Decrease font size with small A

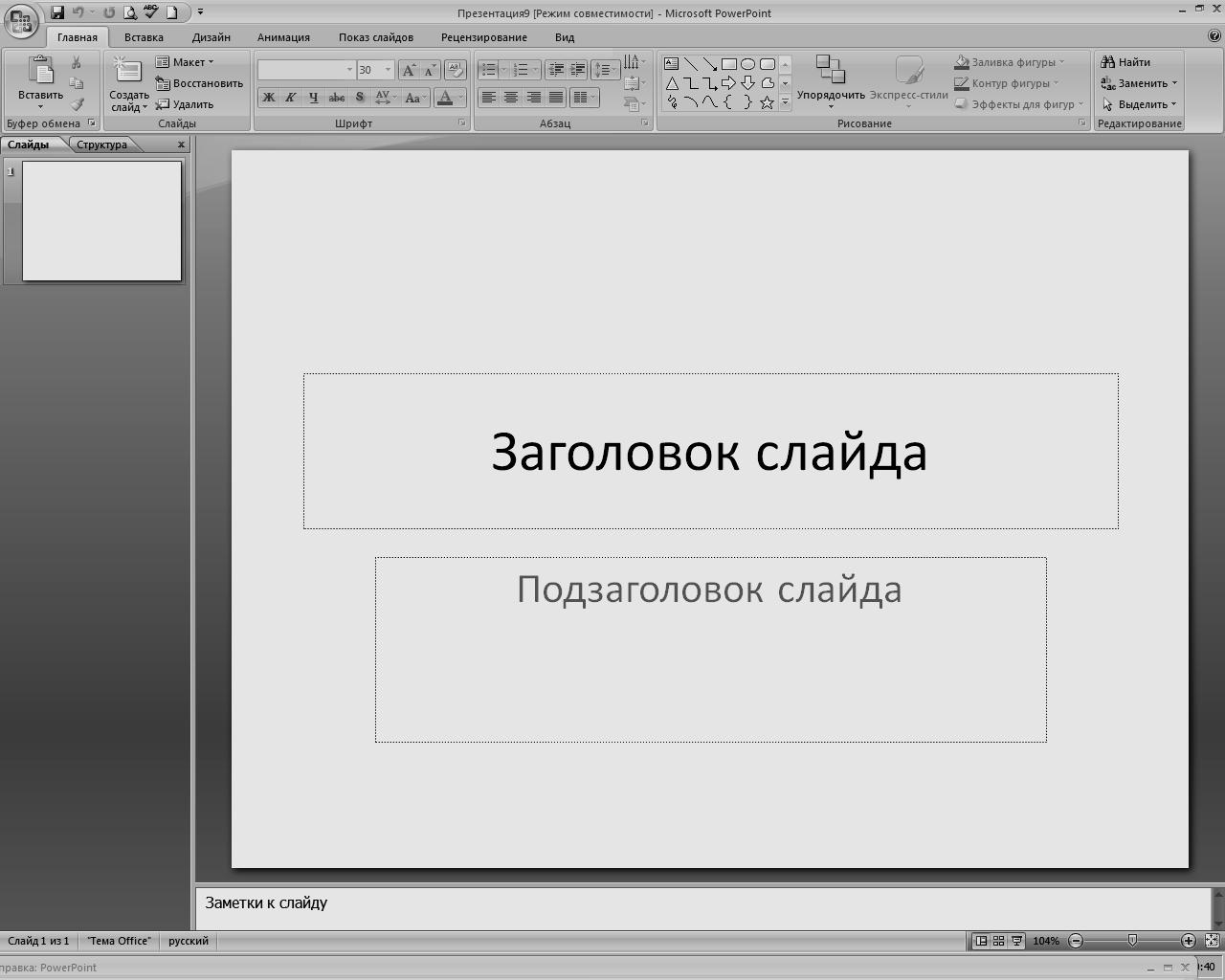[430, 70]
